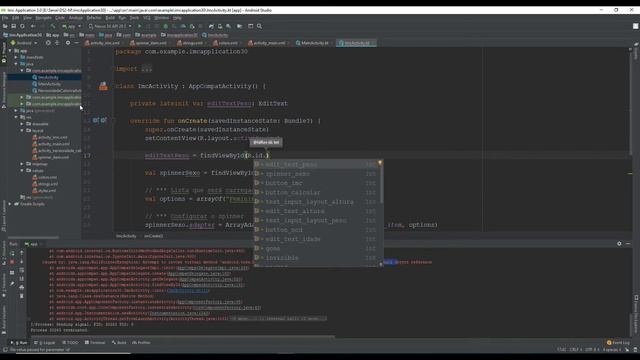Click the trash Clear All icon in Run panel

click(22, 296)
